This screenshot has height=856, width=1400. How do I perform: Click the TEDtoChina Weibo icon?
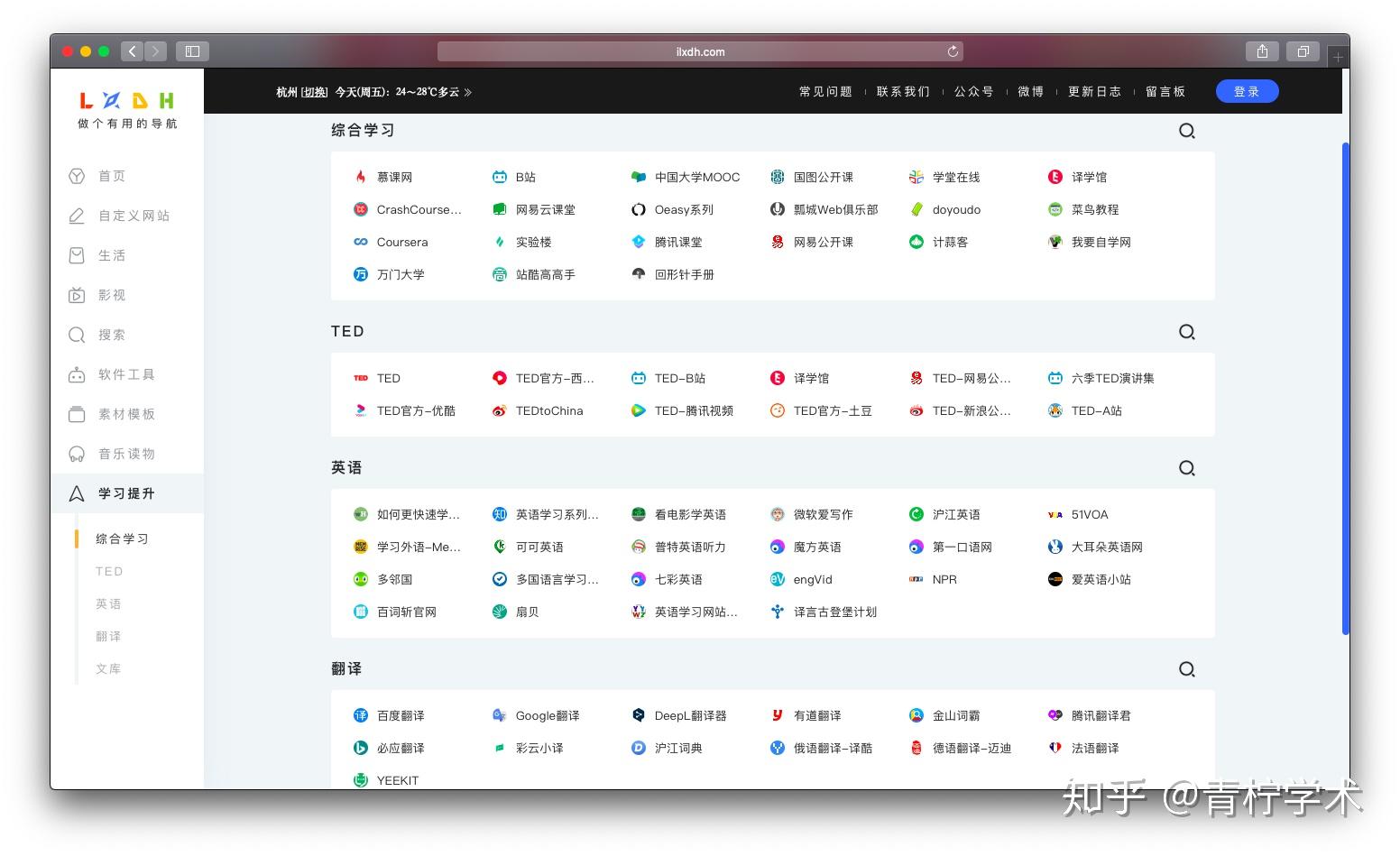click(x=500, y=410)
